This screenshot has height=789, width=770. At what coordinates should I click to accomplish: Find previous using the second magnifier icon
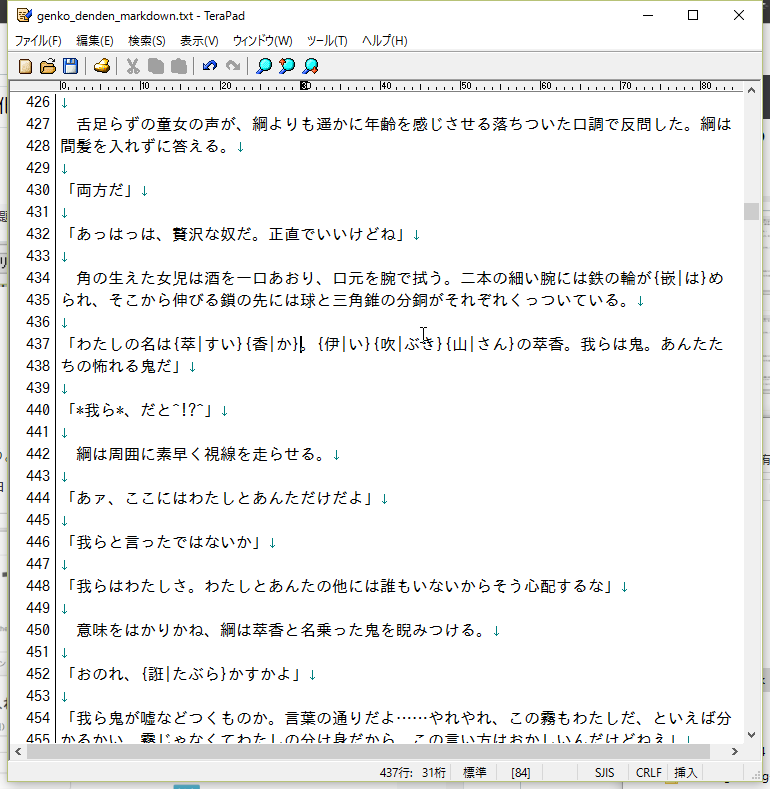pyautogui.click(x=287, y=66)
